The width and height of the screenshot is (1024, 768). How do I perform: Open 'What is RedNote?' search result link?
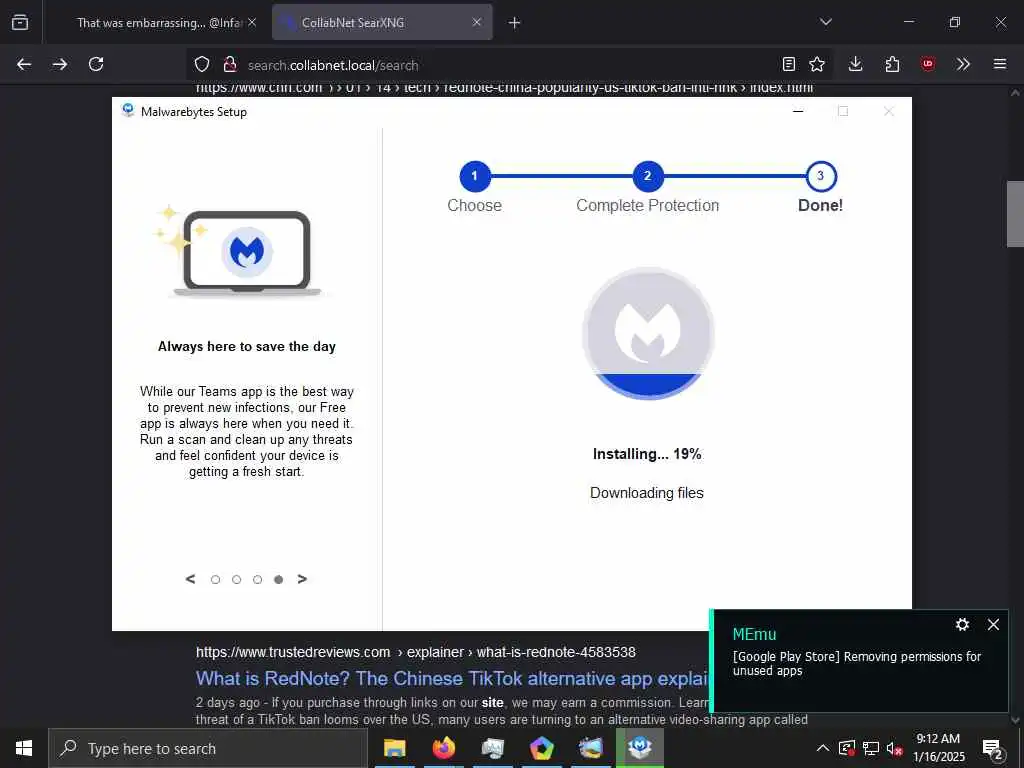point(452,679)
